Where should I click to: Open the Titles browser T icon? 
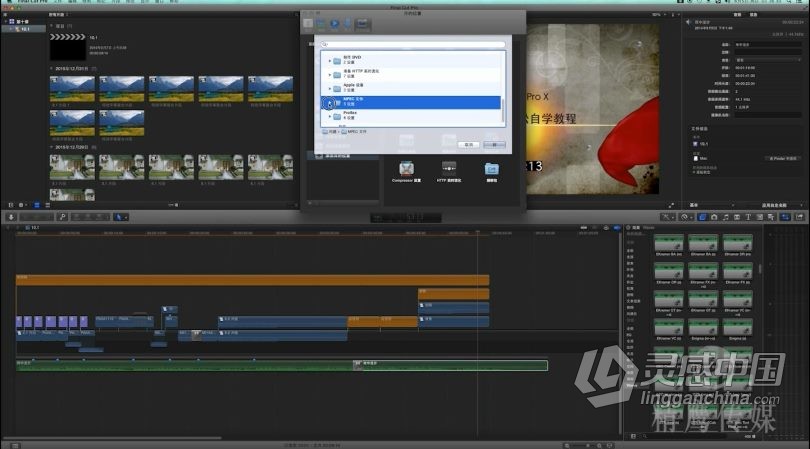click(x=748, y=217)
